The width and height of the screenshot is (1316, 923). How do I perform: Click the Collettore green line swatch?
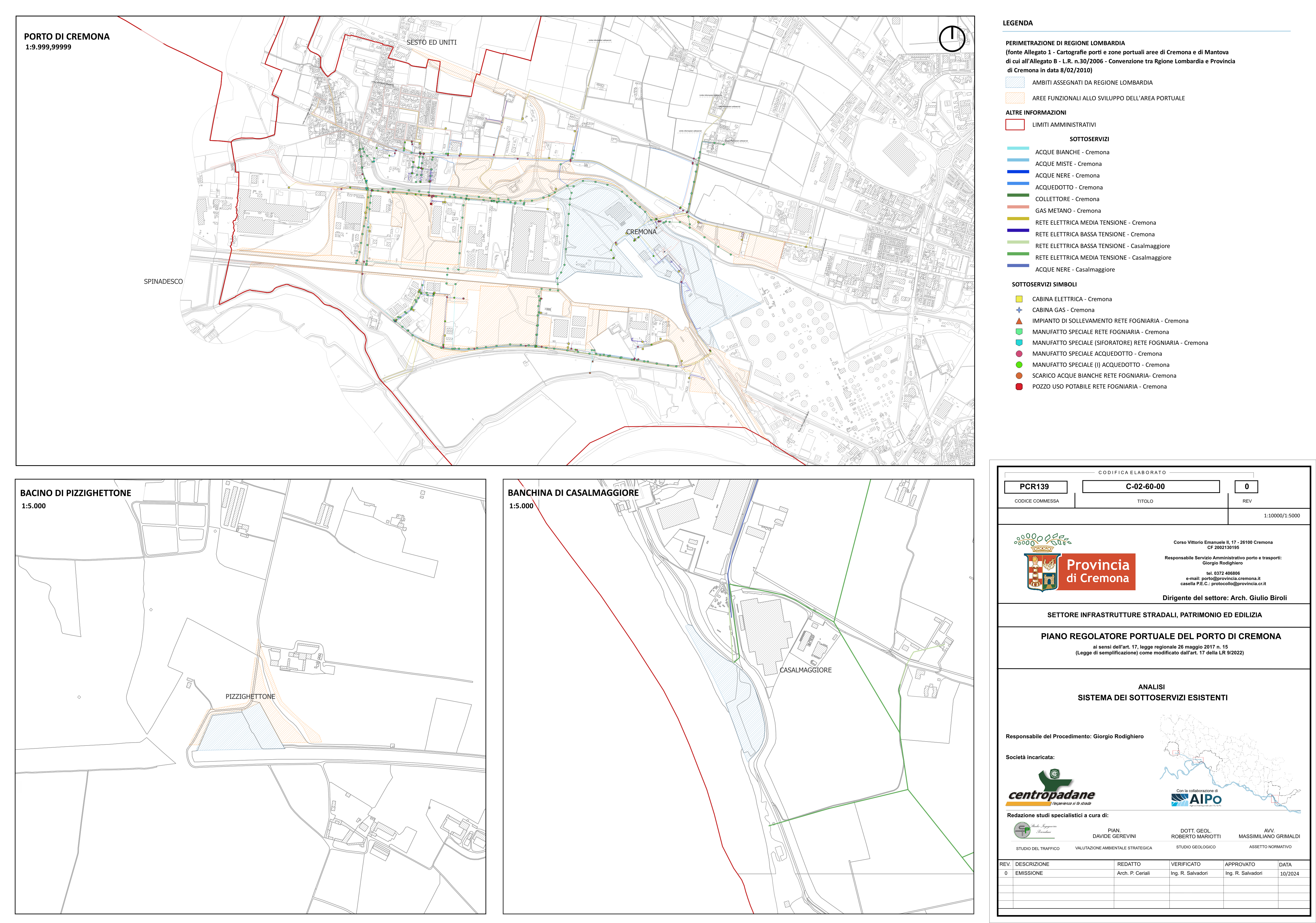click(1018, 195)
